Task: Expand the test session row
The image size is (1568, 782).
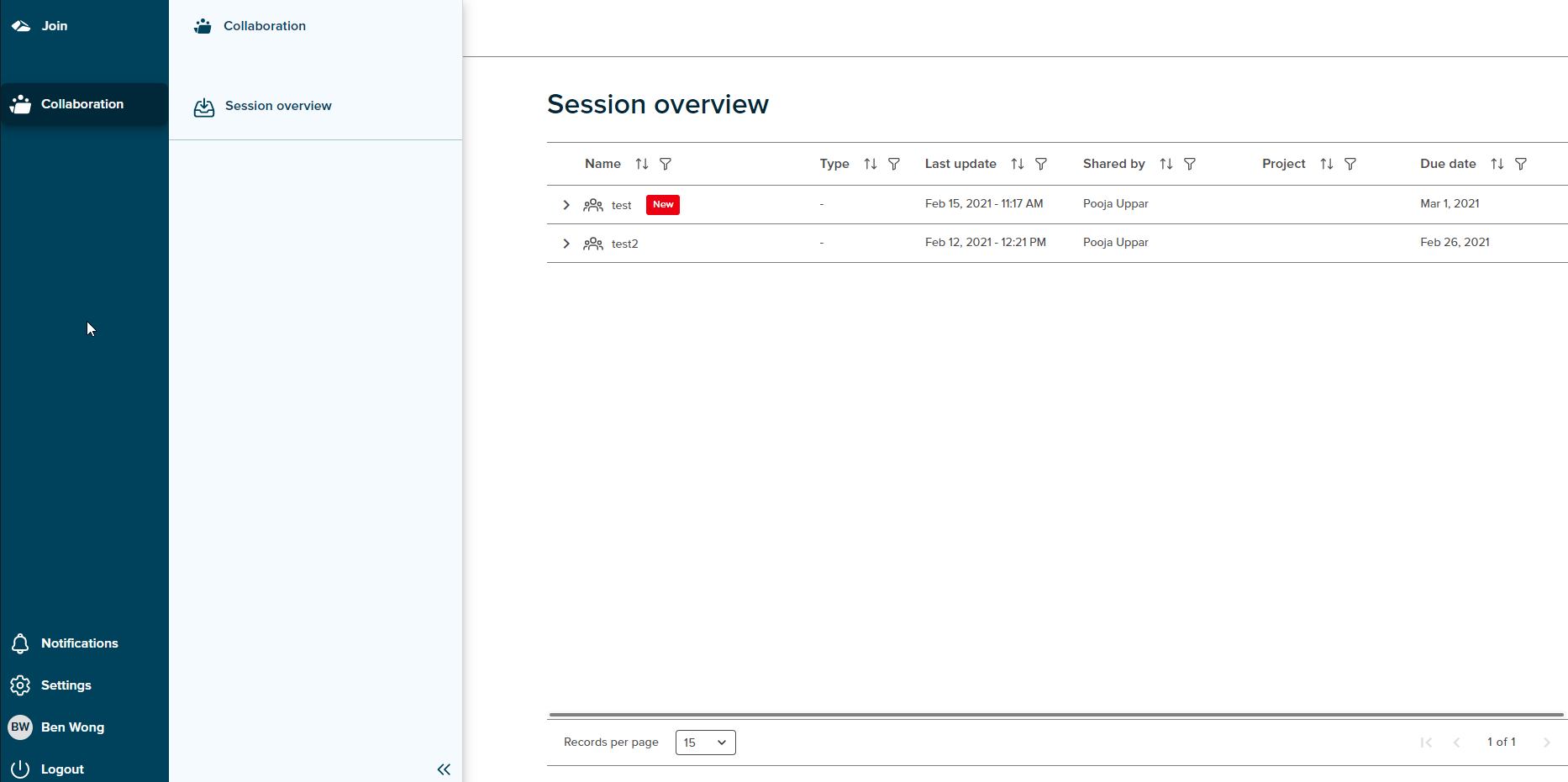Action: click(x=566, y=204)
